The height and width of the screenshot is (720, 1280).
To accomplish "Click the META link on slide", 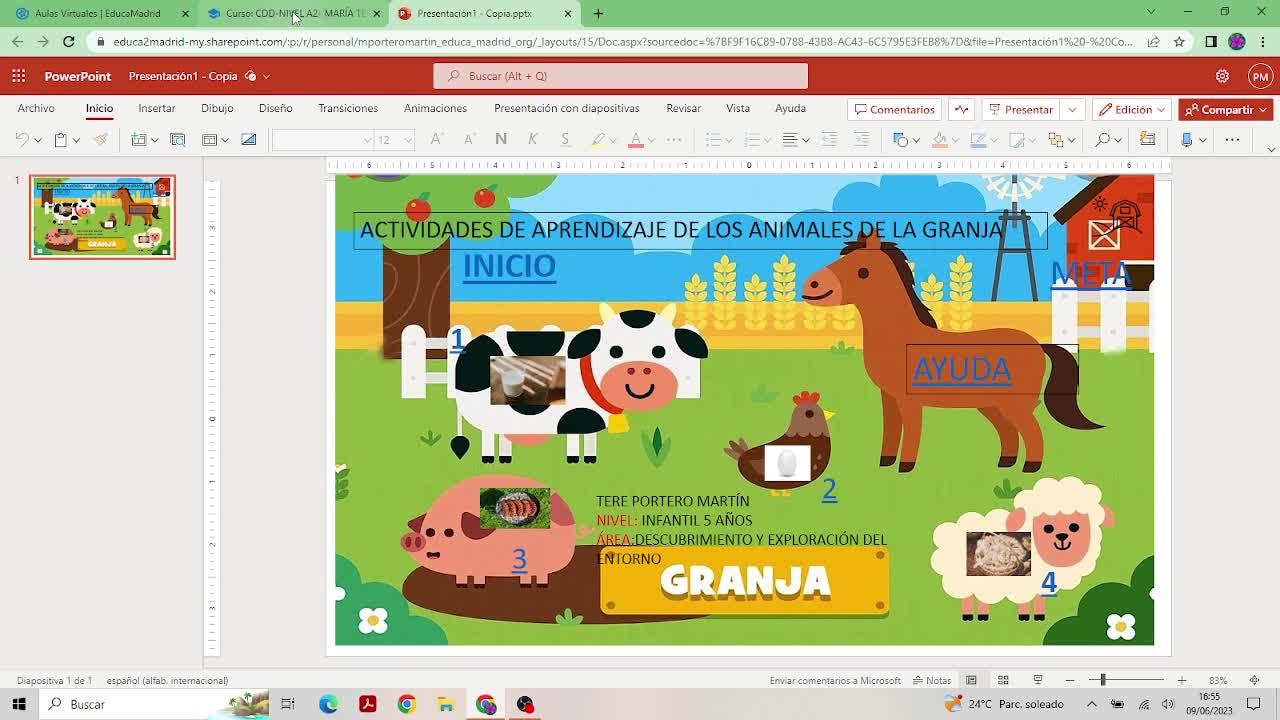I will pos(1090,274).
